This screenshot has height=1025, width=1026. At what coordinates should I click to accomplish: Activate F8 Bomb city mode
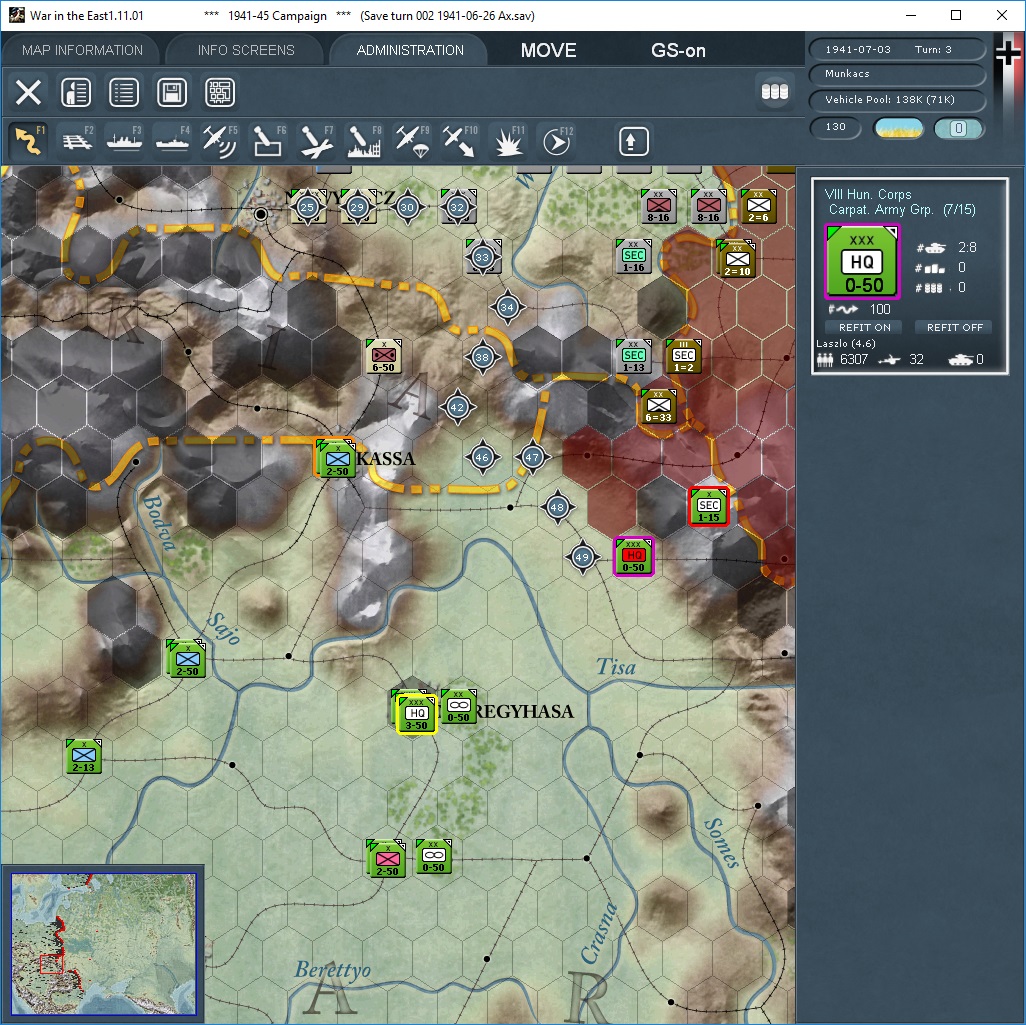click(364, 141)
